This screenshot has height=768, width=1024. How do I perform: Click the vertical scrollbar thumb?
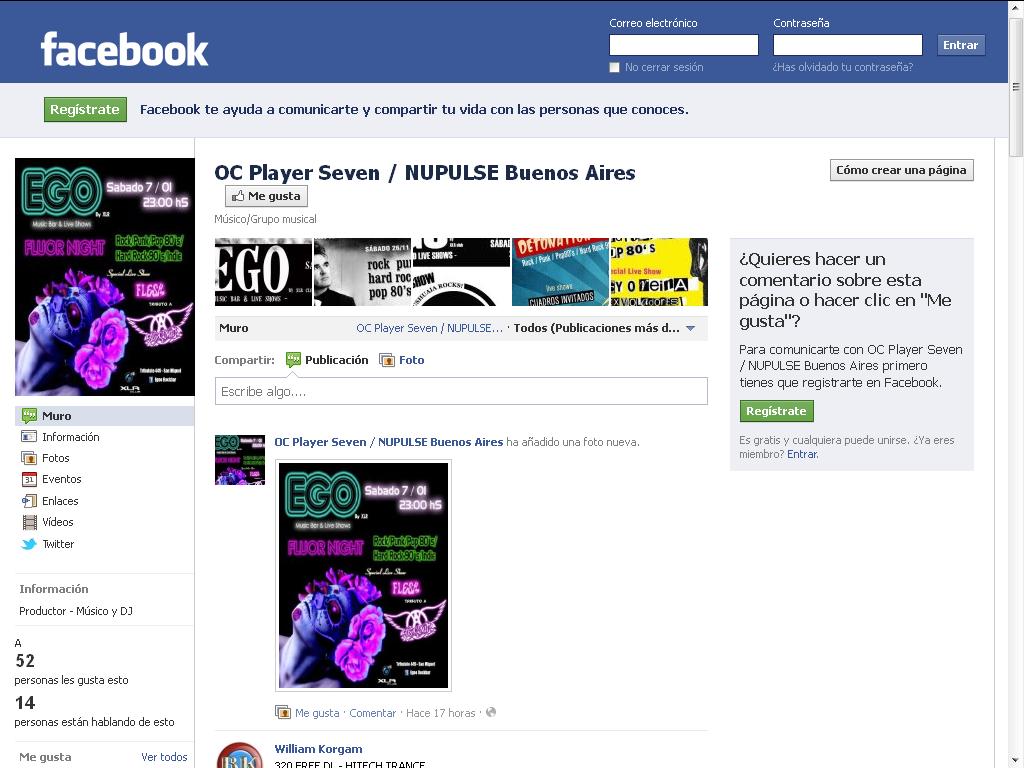tap(1016, 87)
